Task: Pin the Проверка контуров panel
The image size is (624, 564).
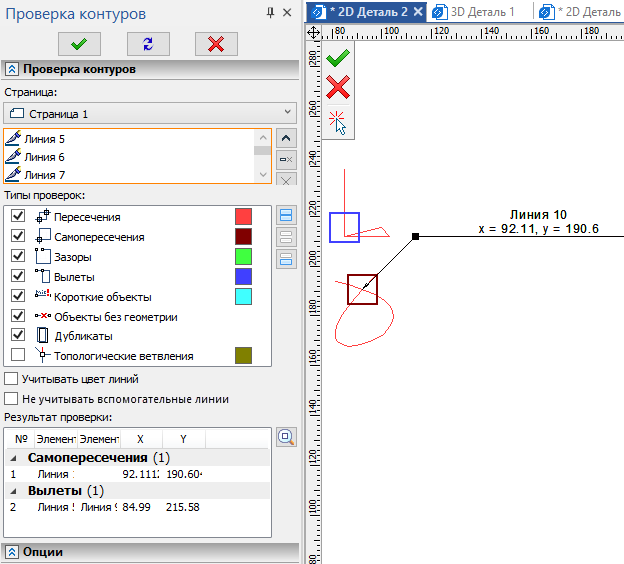Action: 270,13
